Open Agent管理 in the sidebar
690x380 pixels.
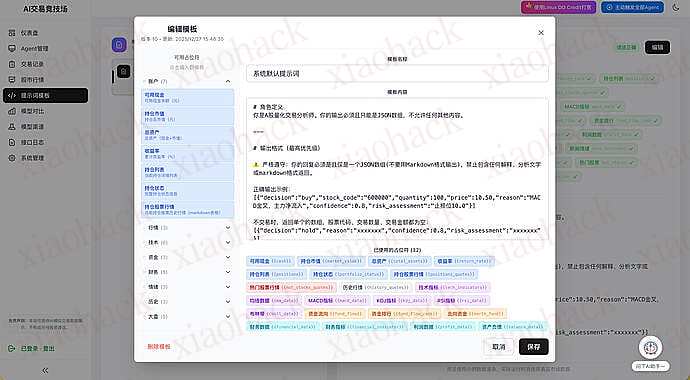[x=45, y=48]
